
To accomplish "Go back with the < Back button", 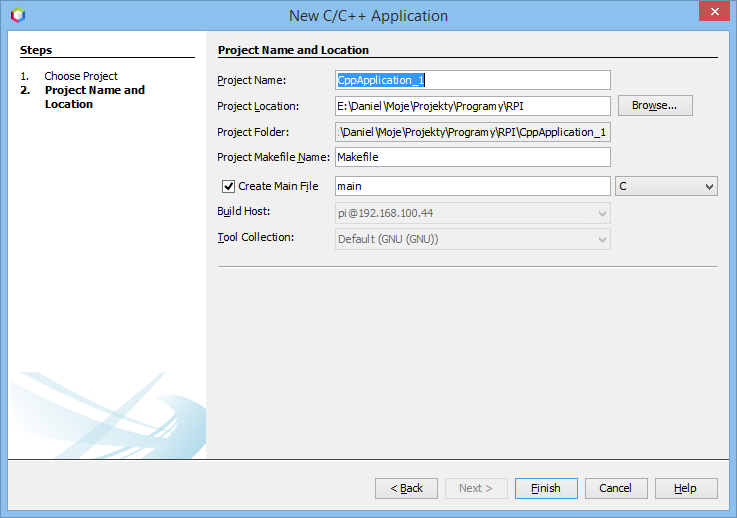I will 406,488.
